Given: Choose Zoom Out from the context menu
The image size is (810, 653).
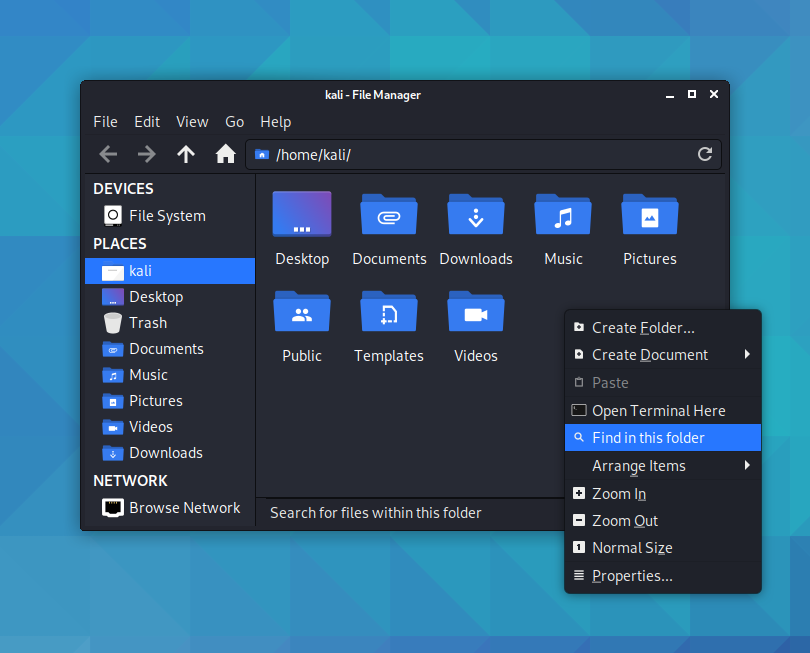Looking at the screenshot, I should [663, 521].
